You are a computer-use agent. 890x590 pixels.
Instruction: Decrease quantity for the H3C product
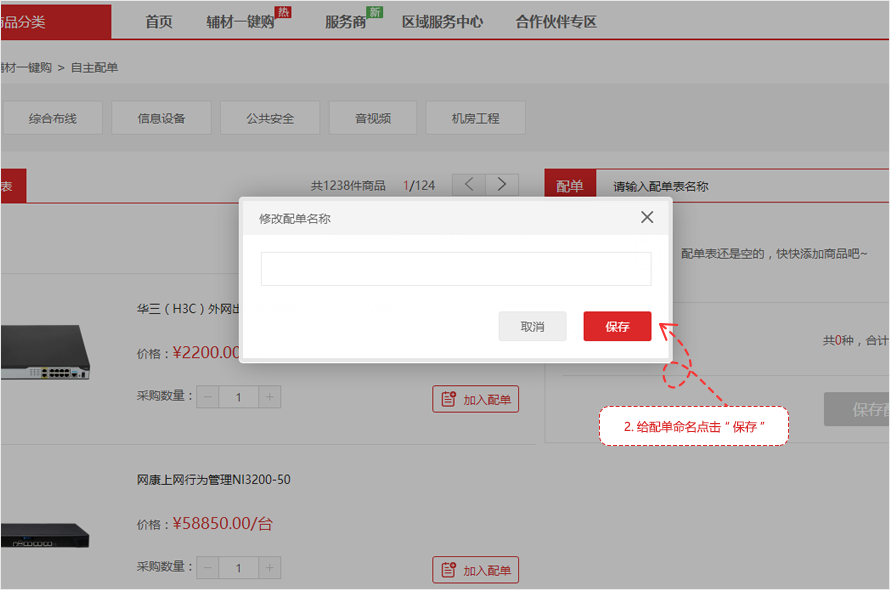[x=207, y=397]
